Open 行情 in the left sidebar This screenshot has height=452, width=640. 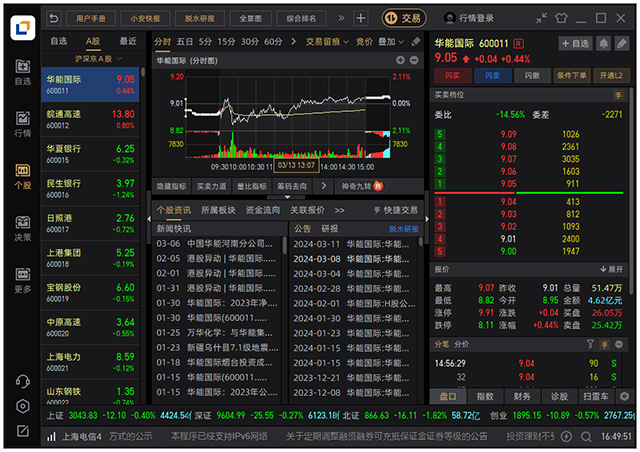tap(23, 124)
